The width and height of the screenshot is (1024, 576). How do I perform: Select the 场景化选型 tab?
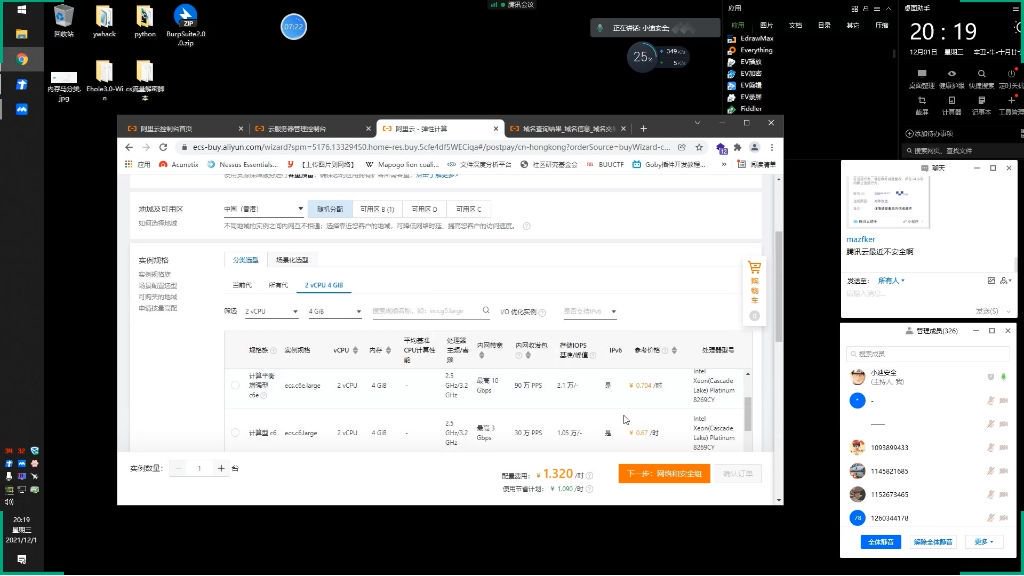coord(292,260)
